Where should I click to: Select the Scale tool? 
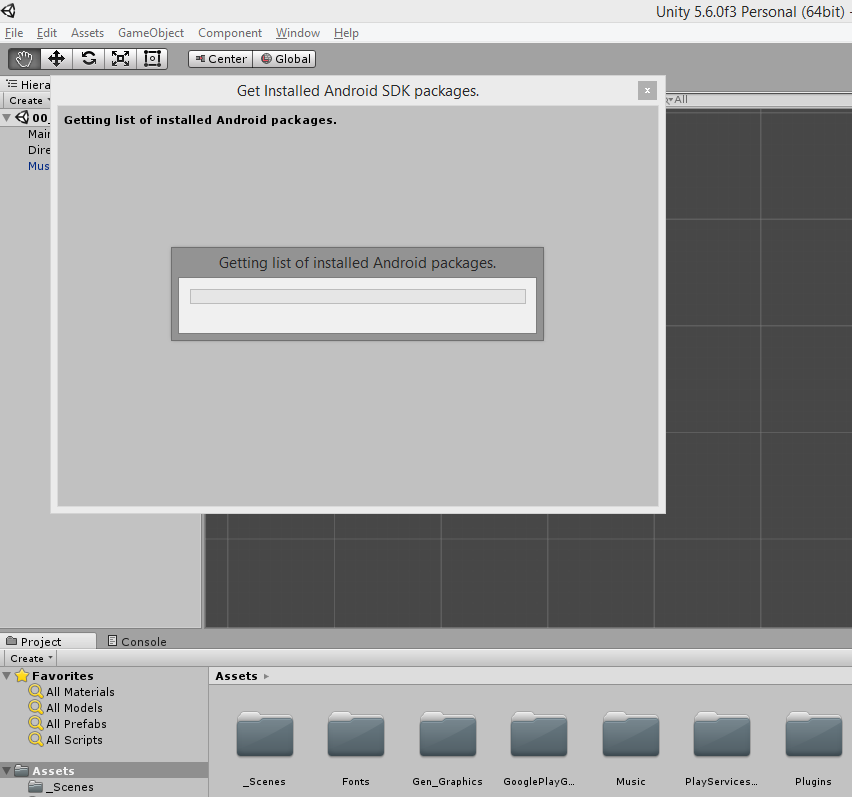pos(120,59)
